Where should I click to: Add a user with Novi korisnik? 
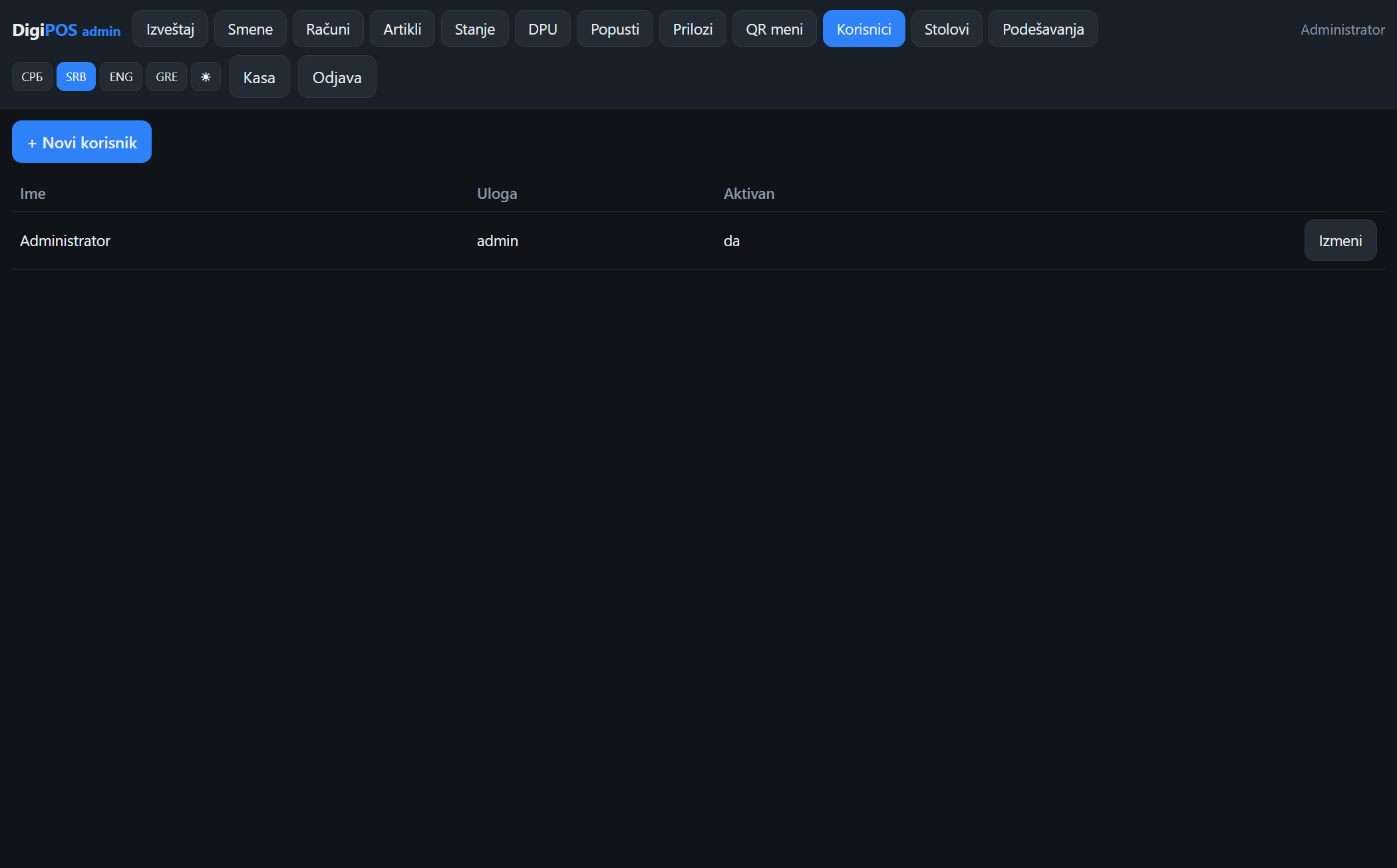pyautogui.click(x=82, y=142)
